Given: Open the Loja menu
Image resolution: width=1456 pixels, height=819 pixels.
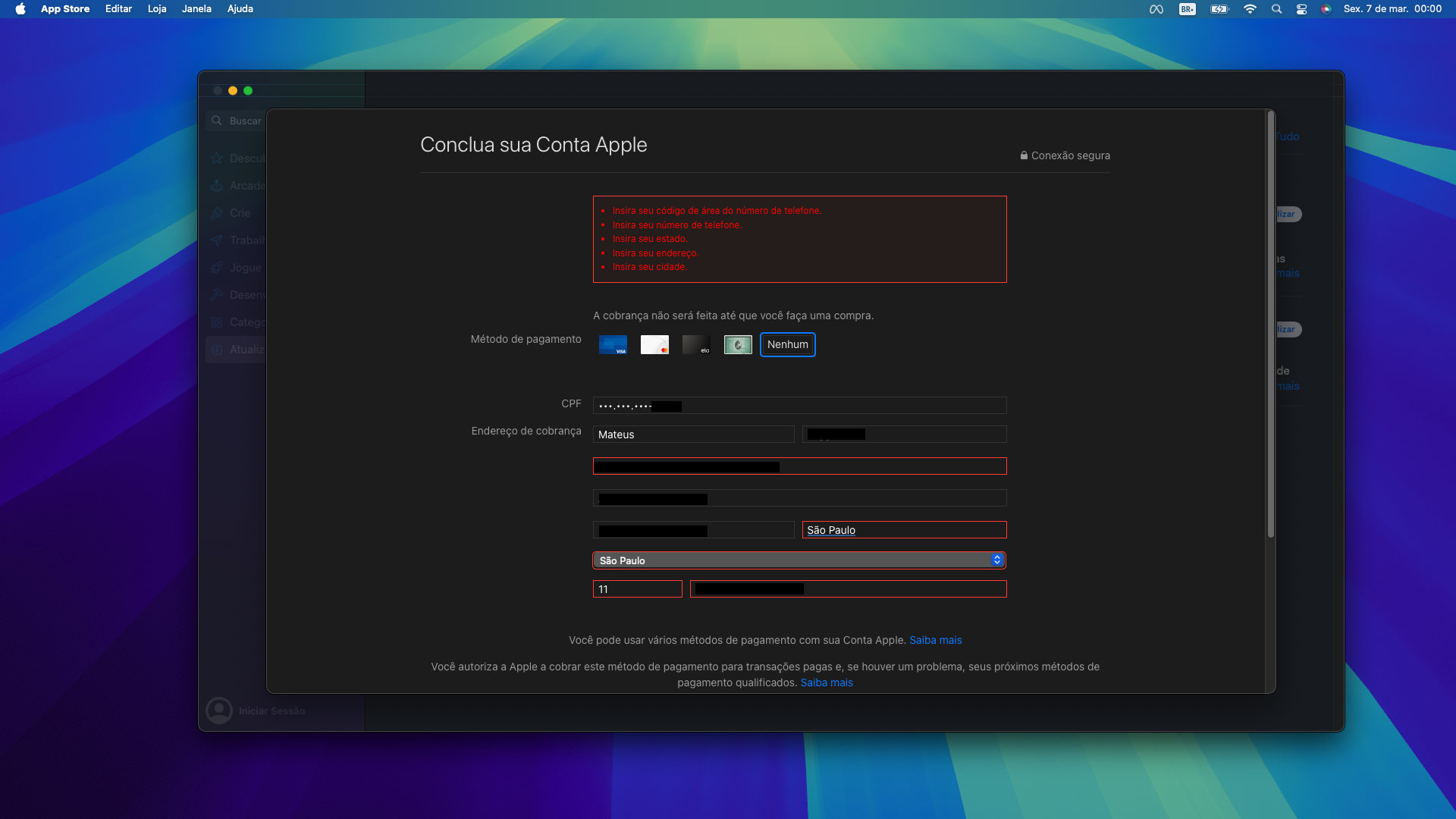Looking at the screenshot, I should pos(157,9).
